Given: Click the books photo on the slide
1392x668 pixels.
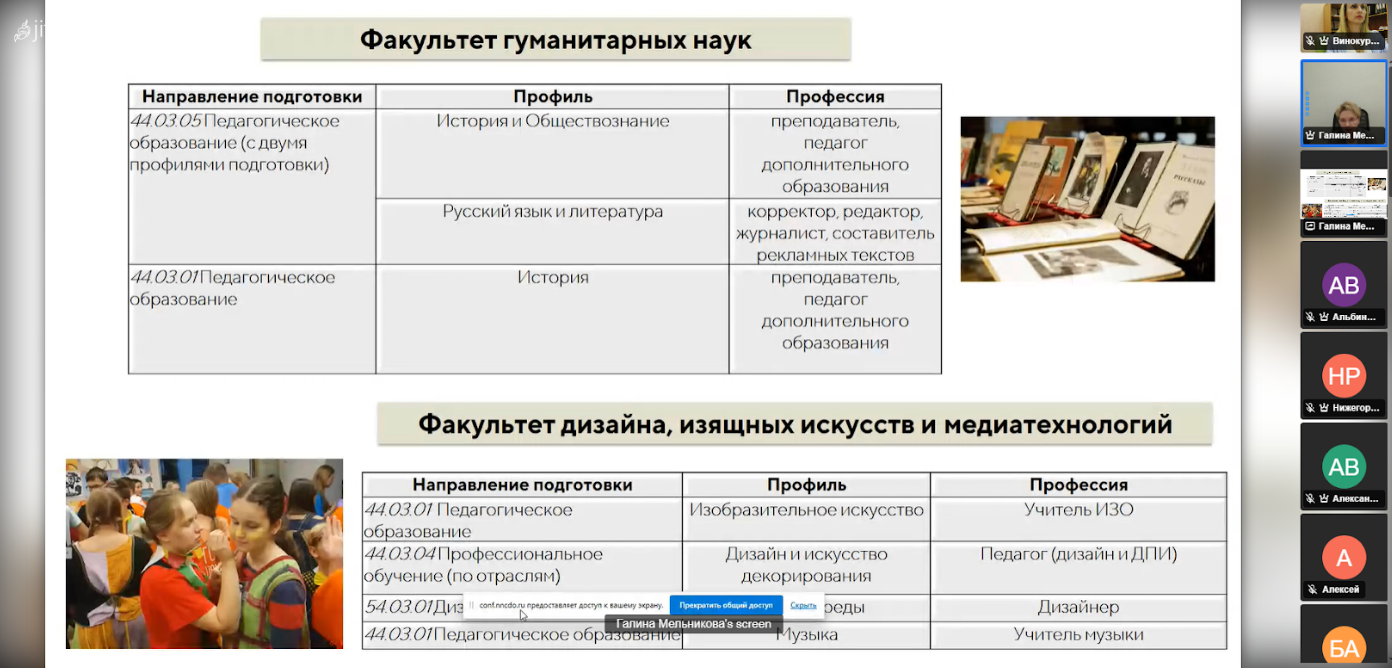Looking at the screenshot, I should pos(1088,199).
